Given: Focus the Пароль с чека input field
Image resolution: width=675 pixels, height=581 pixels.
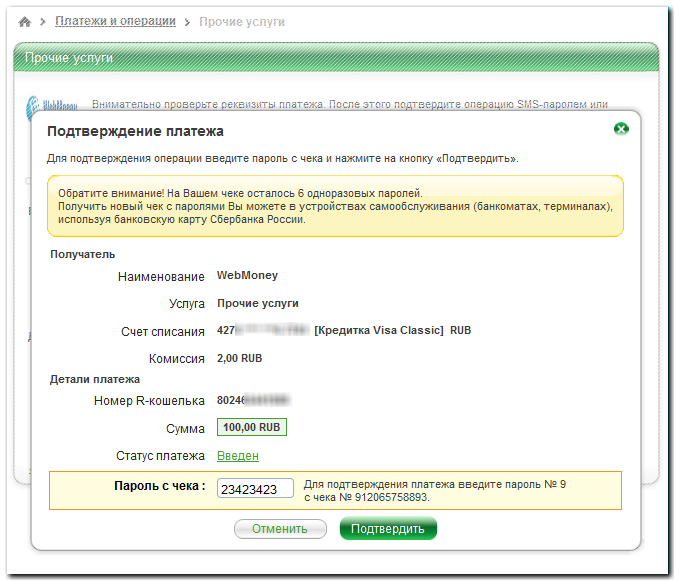Looking at the screenshot, I should (255, 488).
